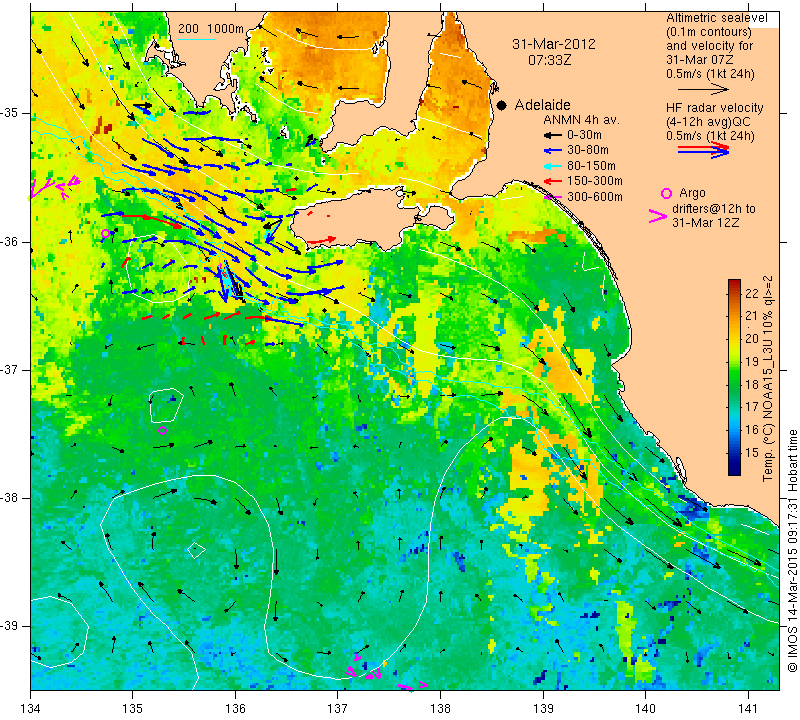Click the longitude axis label 139
The width and height of the screenshot is (800, 720).
coord(543,708)
